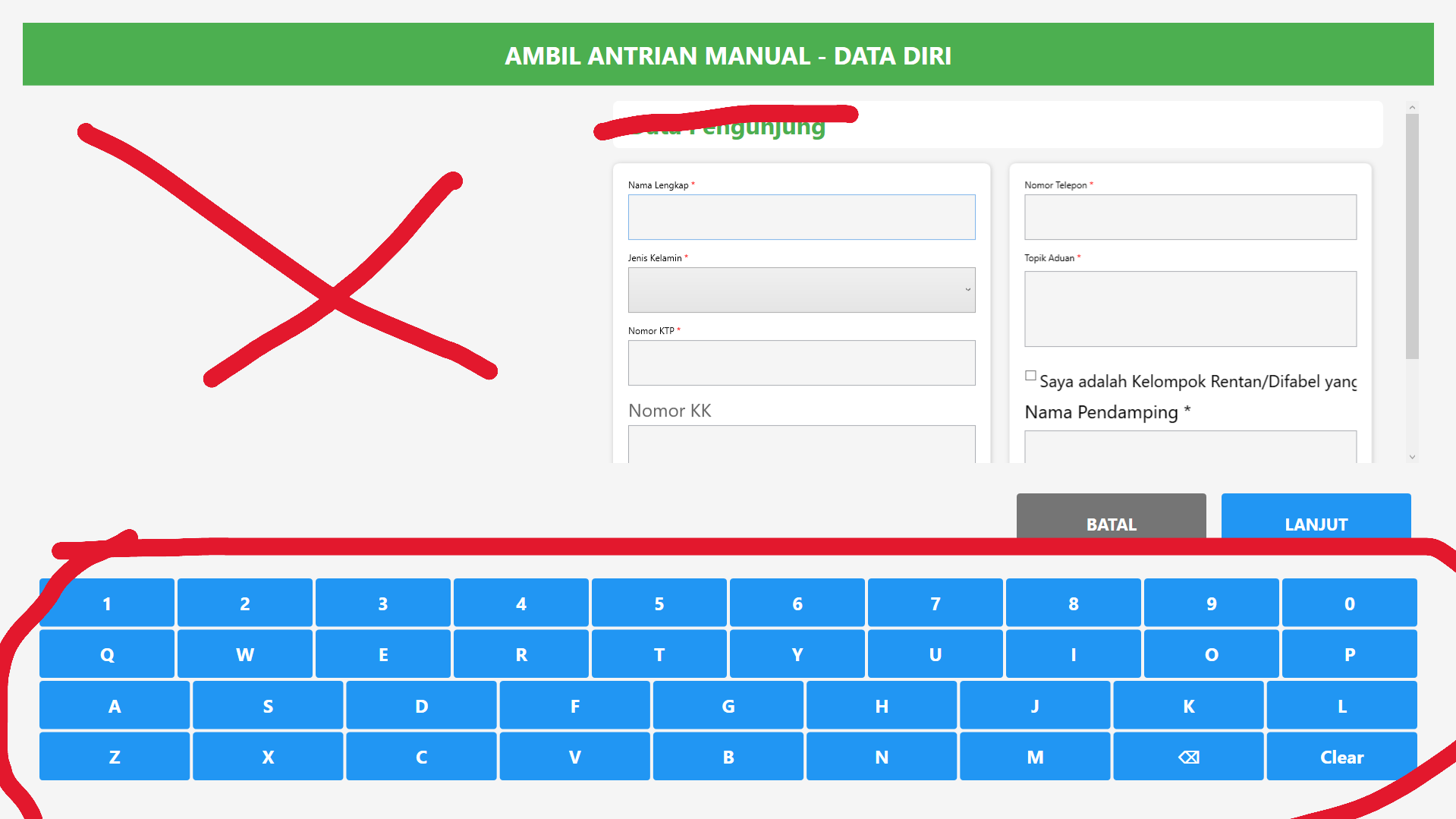Click the form's vertical scrollbar thumb
1456x819 pixels.
(x=1412, y=236)
